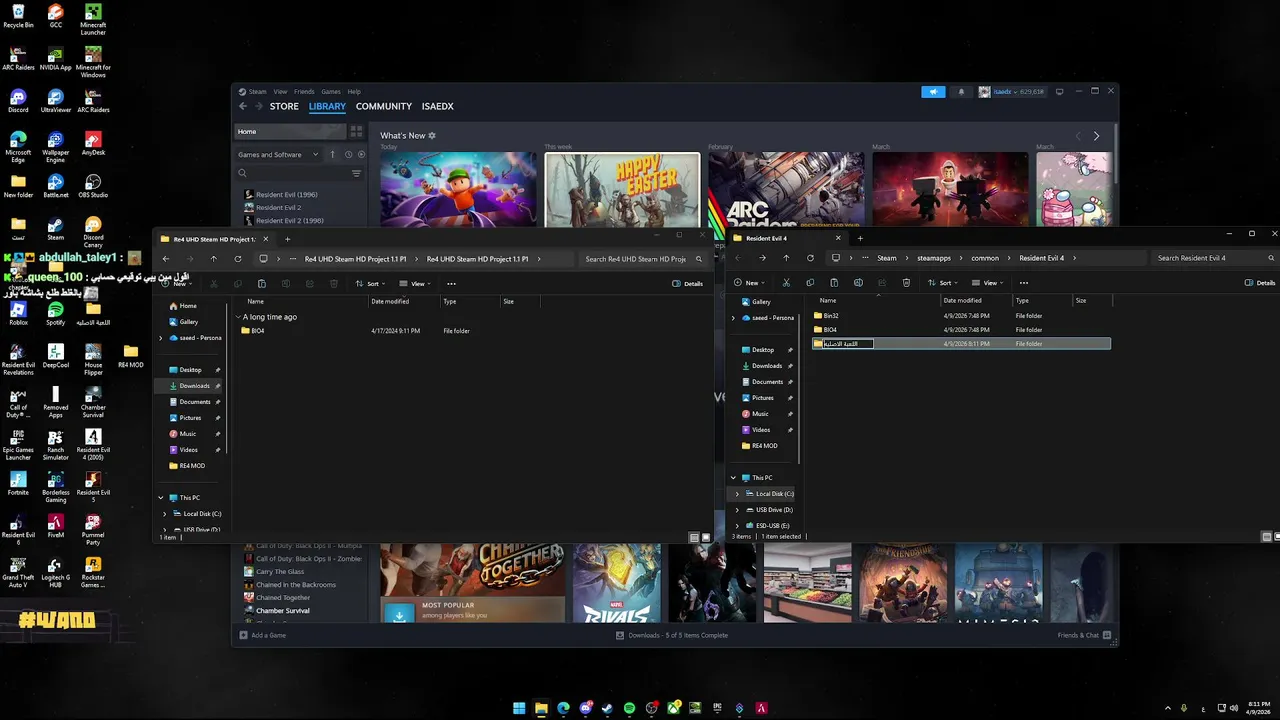
Task: Open Steam announcements megaphone button
Action: (x=933, y=92)
